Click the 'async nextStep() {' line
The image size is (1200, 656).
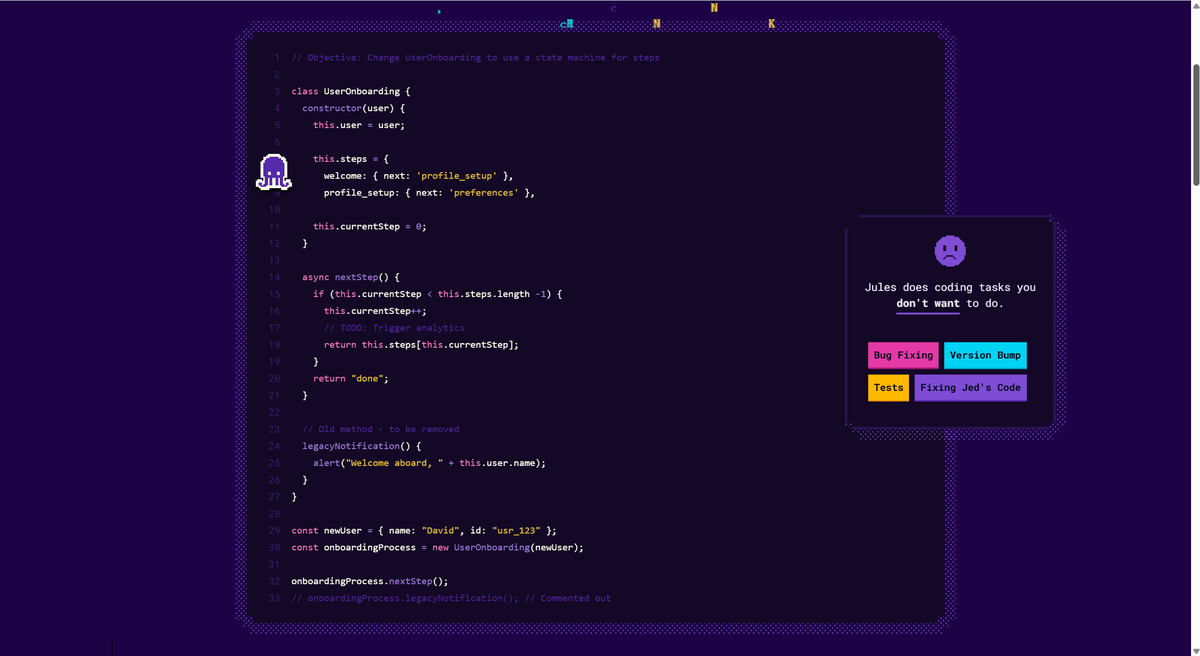(351, 277)
